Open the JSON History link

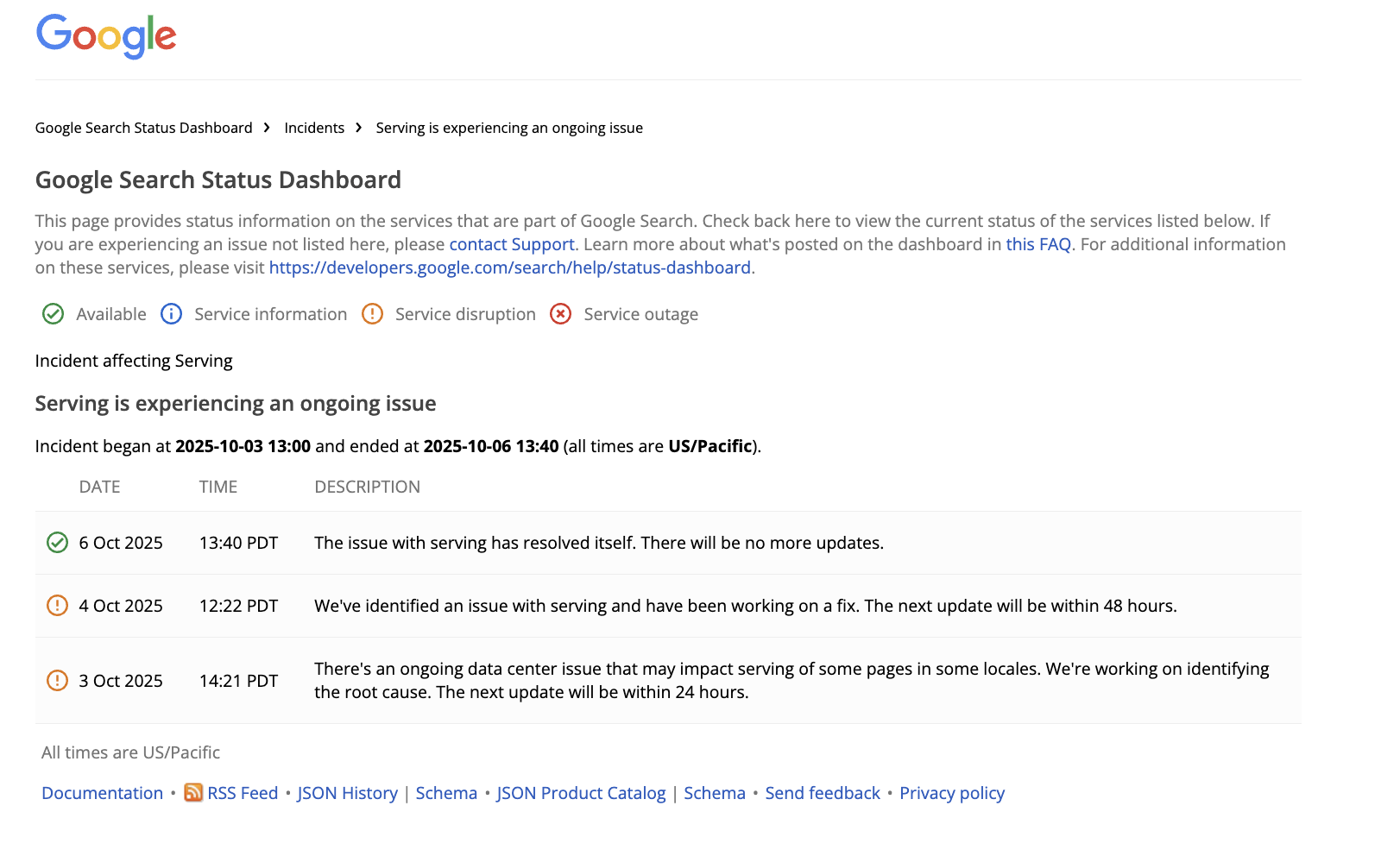pyautogui.click(x=347, y=793)
